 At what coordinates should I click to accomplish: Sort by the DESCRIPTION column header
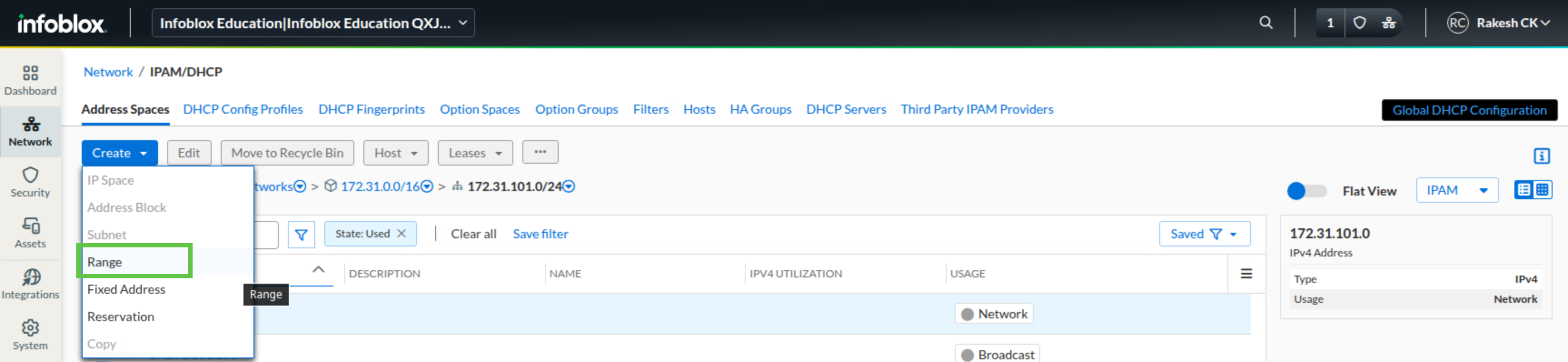coord(385,274)
